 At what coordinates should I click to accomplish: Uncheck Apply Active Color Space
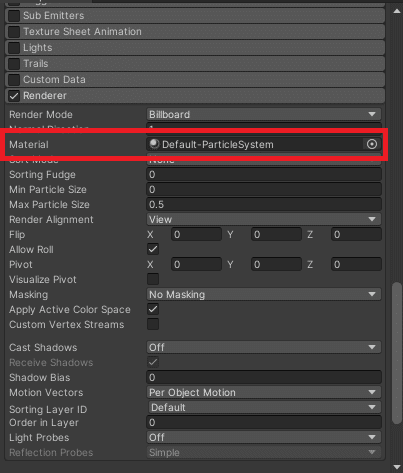[x=153, y=309]
